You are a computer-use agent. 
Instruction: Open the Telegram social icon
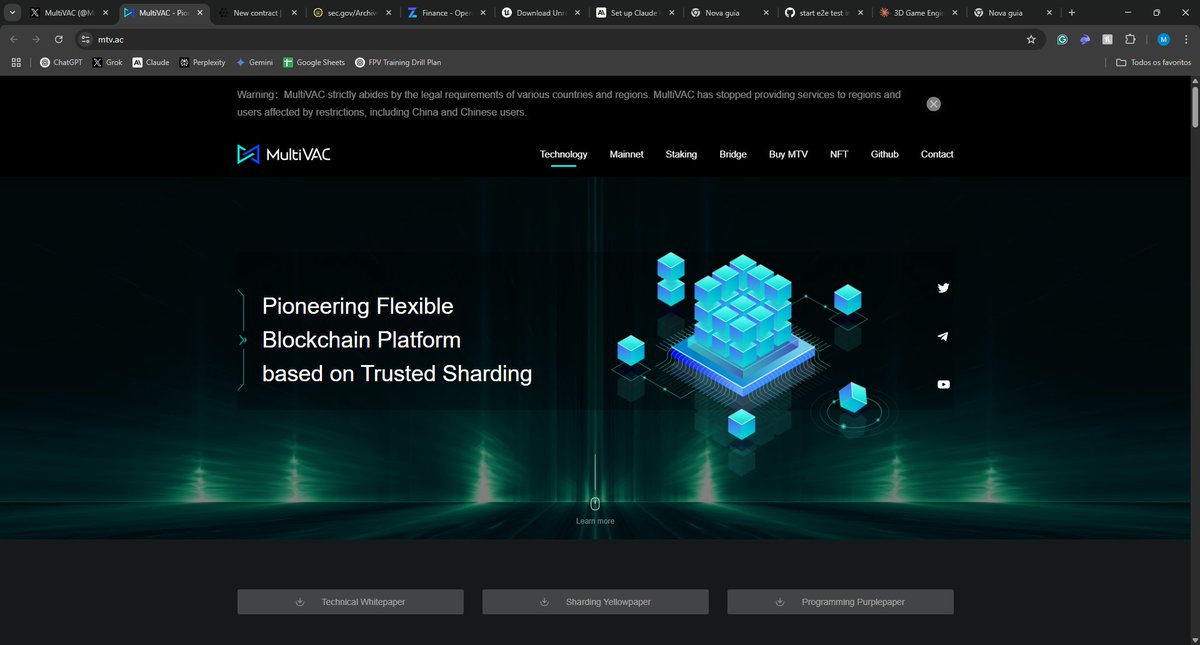coord(943,336)
